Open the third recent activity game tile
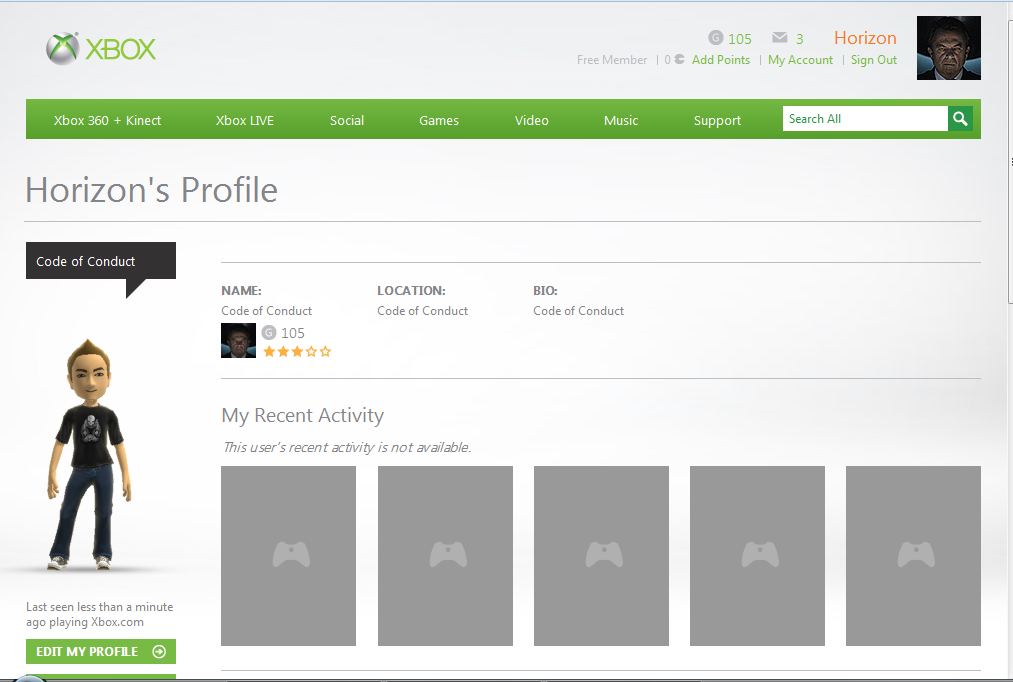 601,555
